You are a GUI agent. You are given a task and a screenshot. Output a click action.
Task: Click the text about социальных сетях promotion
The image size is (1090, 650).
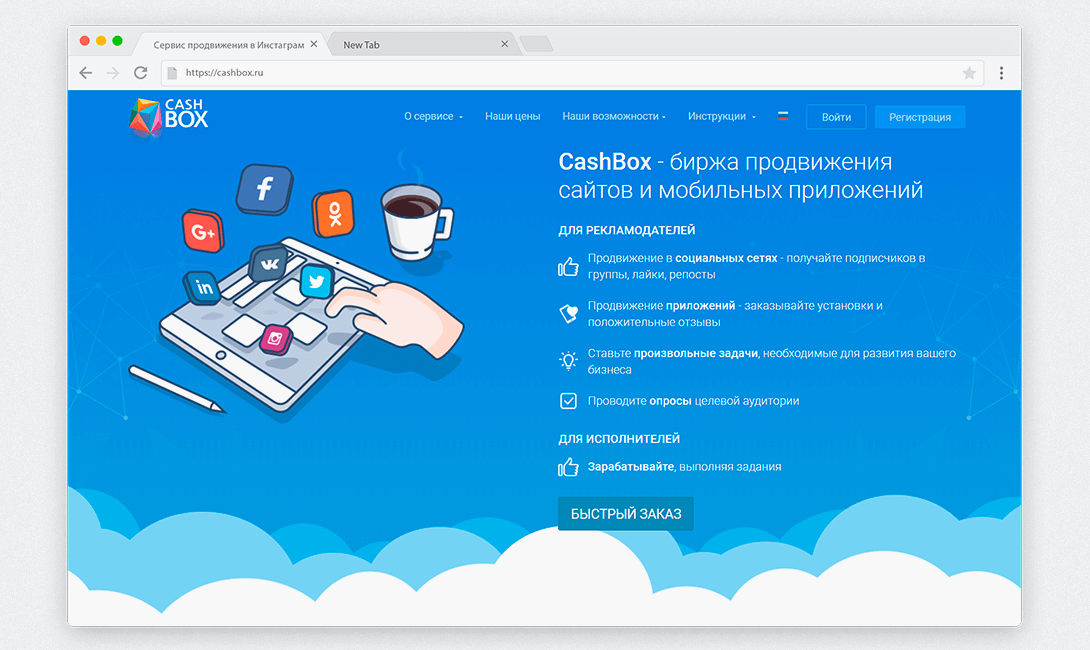756,266
